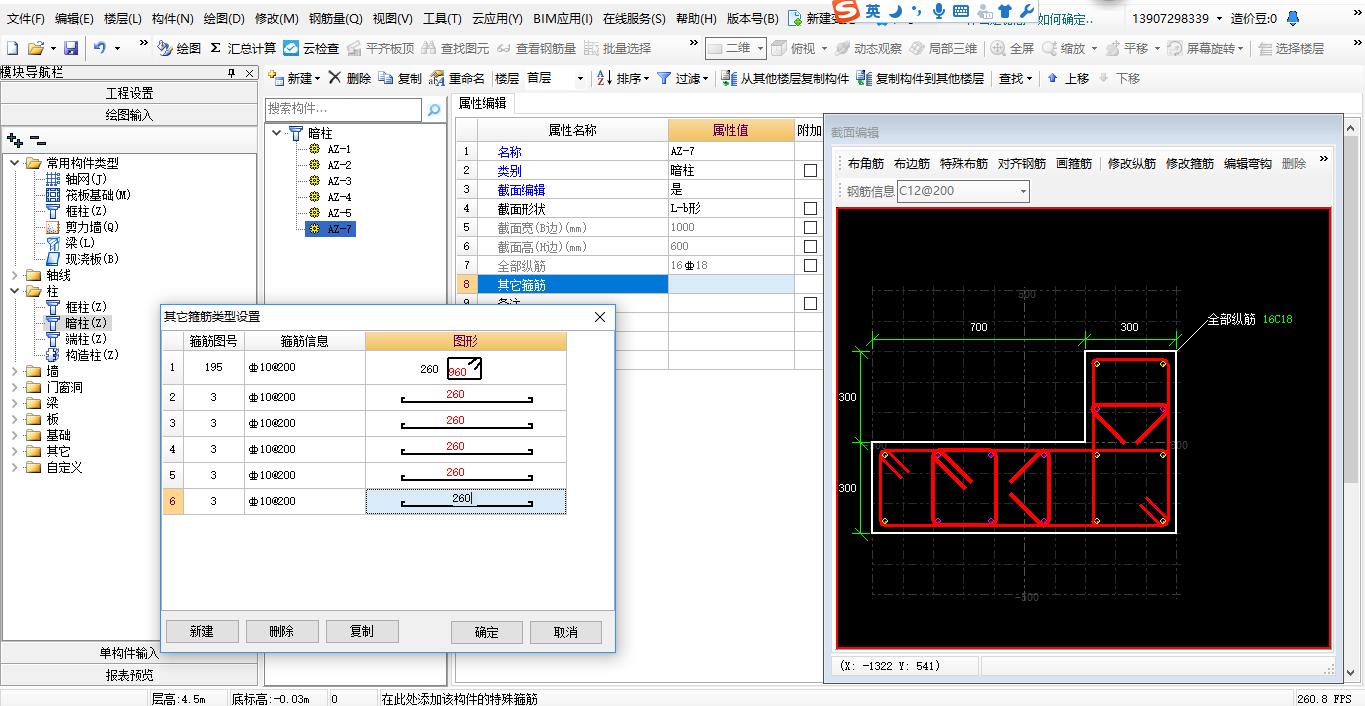Click 复制构件到其他楼层
This screenshot has height=706, width=1365.
pyautogui.click(x=920, y=78)
